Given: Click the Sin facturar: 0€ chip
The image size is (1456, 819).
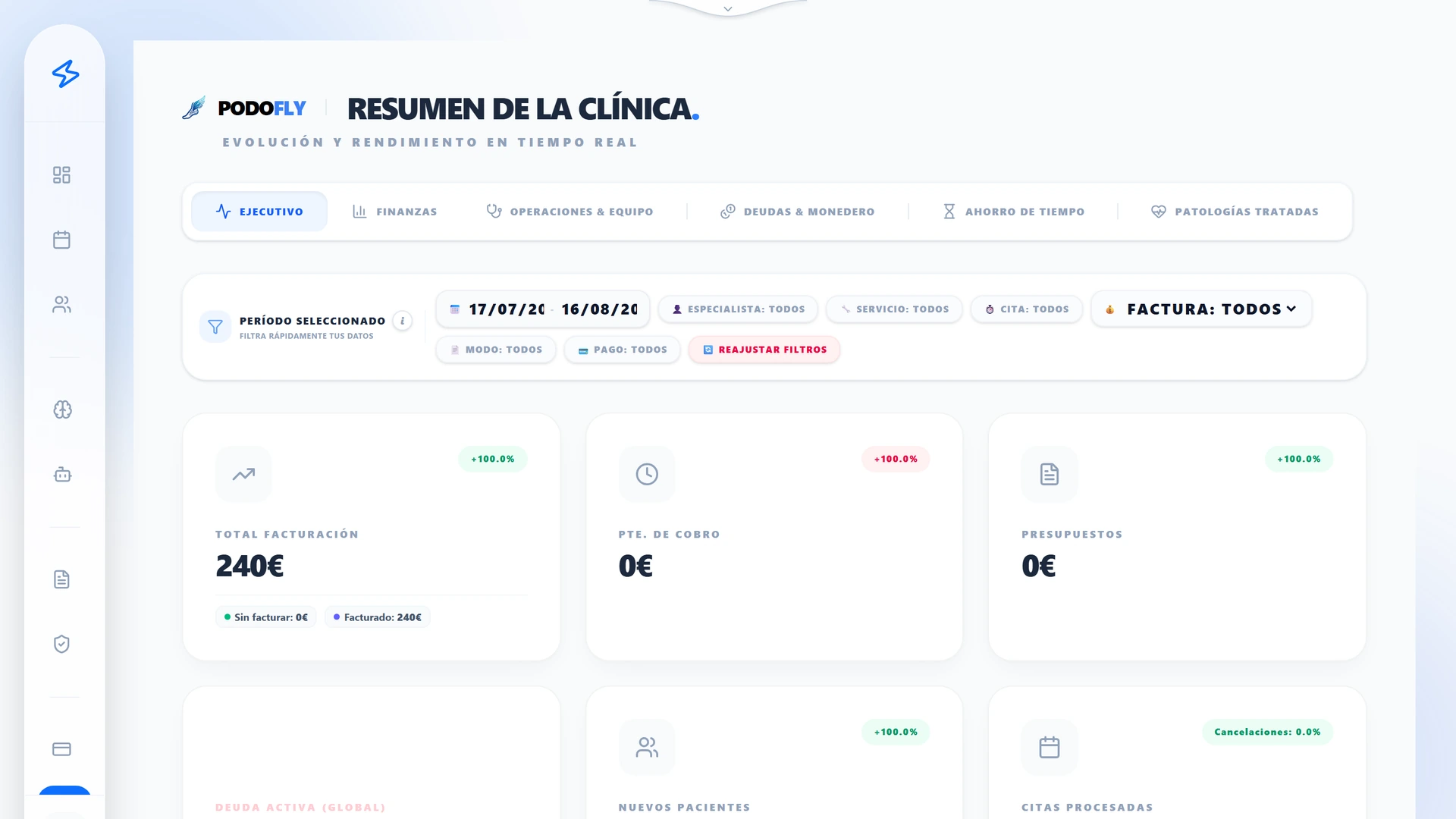Looking at the screenshot, I should 266,617.
